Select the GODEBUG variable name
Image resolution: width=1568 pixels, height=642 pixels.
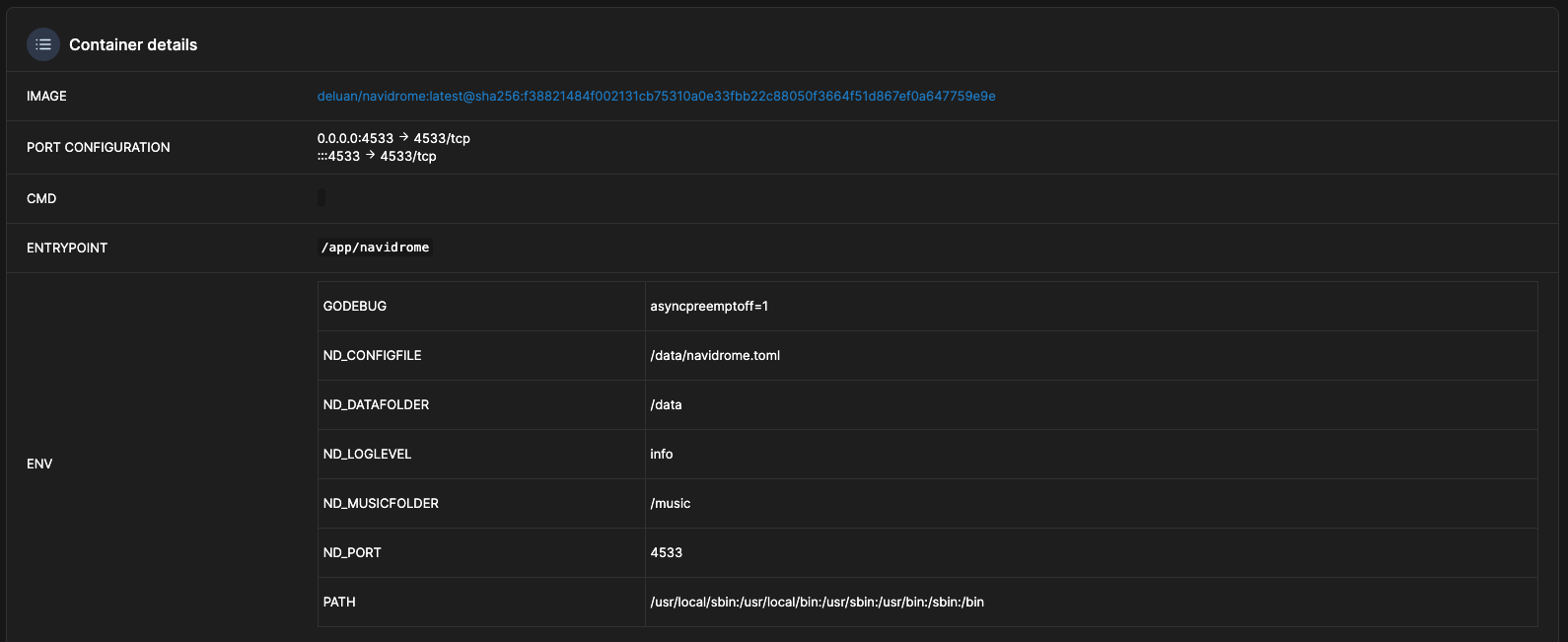pos(355,306)
